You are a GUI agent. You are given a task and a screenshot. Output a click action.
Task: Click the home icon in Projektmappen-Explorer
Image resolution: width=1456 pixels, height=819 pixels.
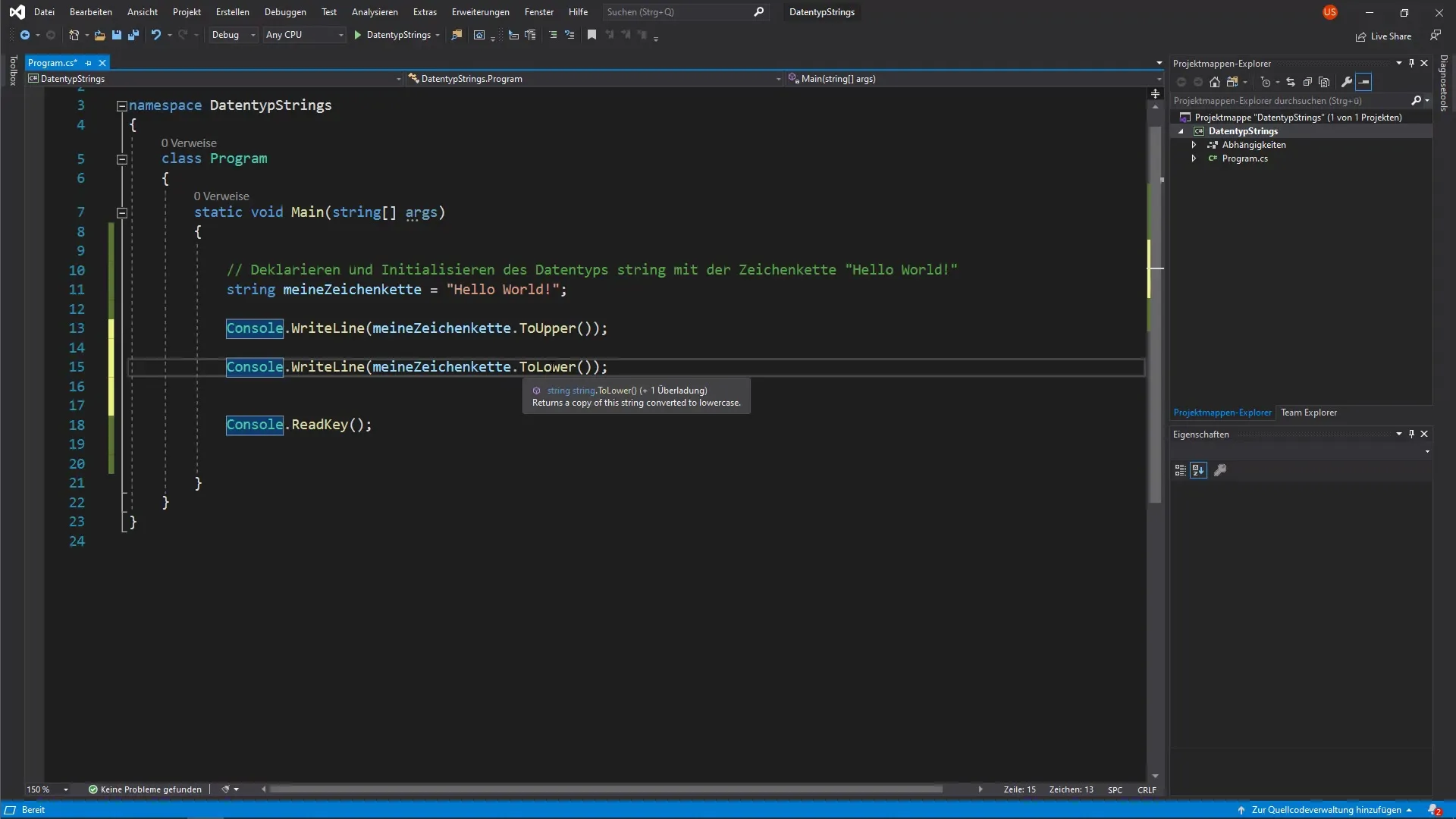point(1215,82)
